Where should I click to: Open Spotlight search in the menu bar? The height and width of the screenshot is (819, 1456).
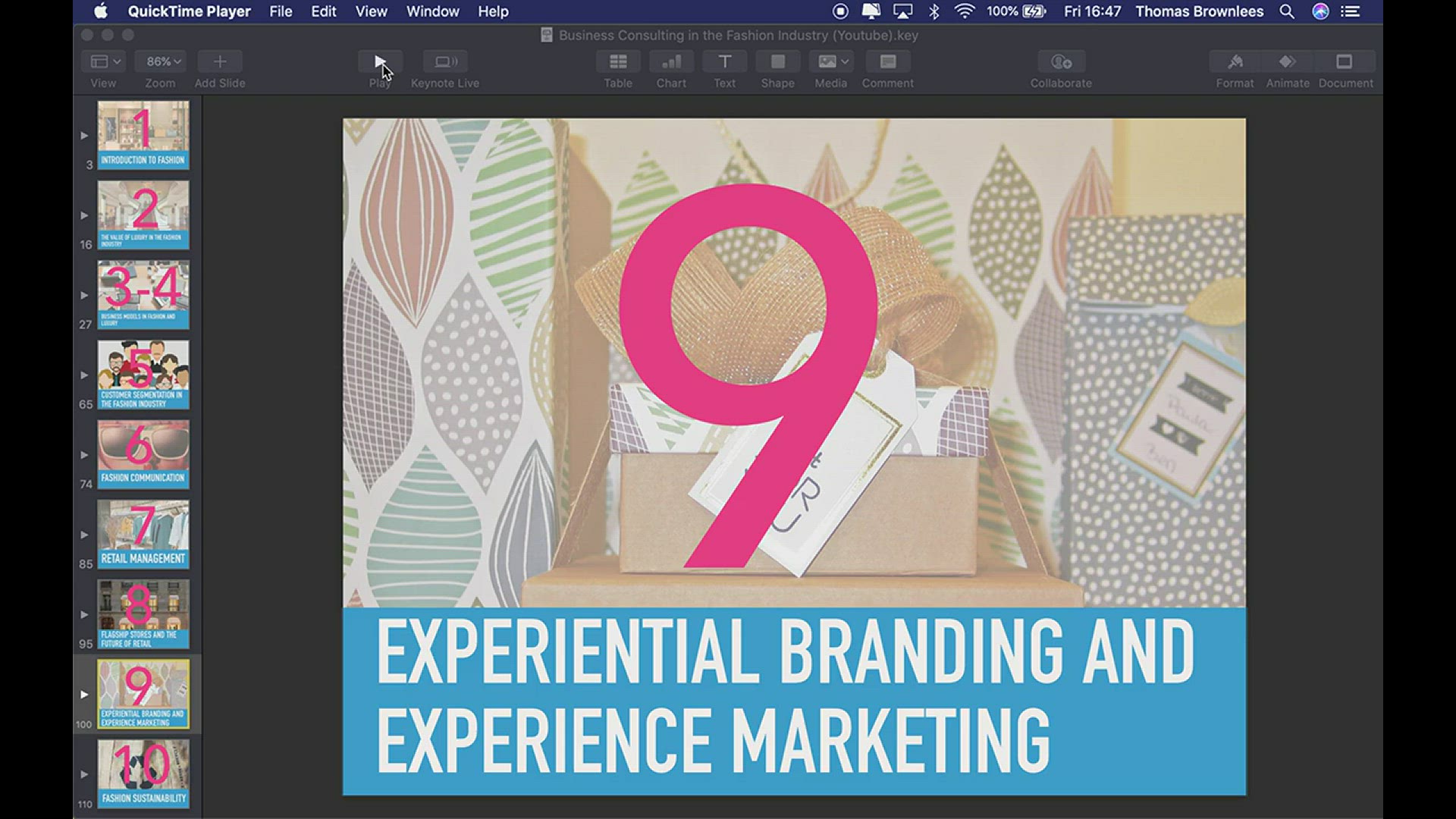point(1286,11)
